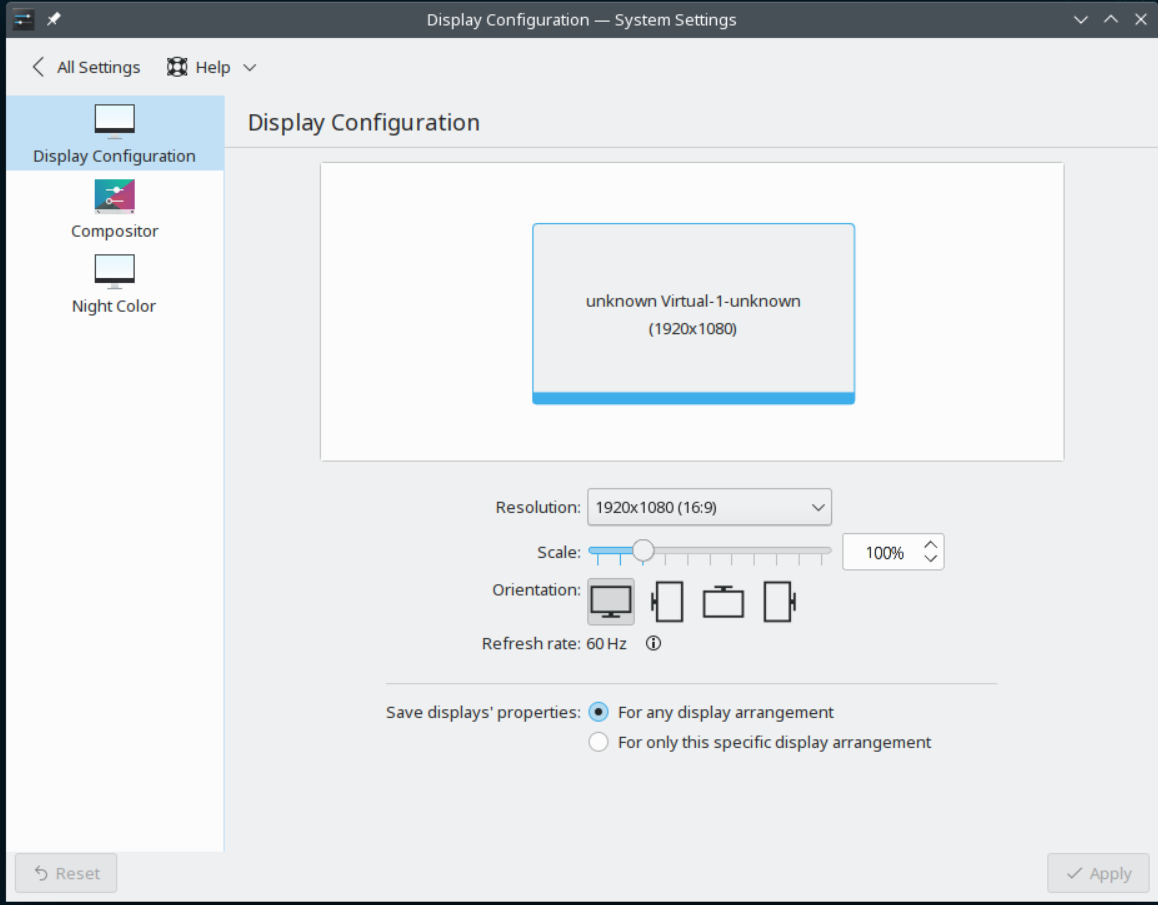Click the Scale slider handle
The width and height of the screenshot is (1158, 905).
coord(643,550)
